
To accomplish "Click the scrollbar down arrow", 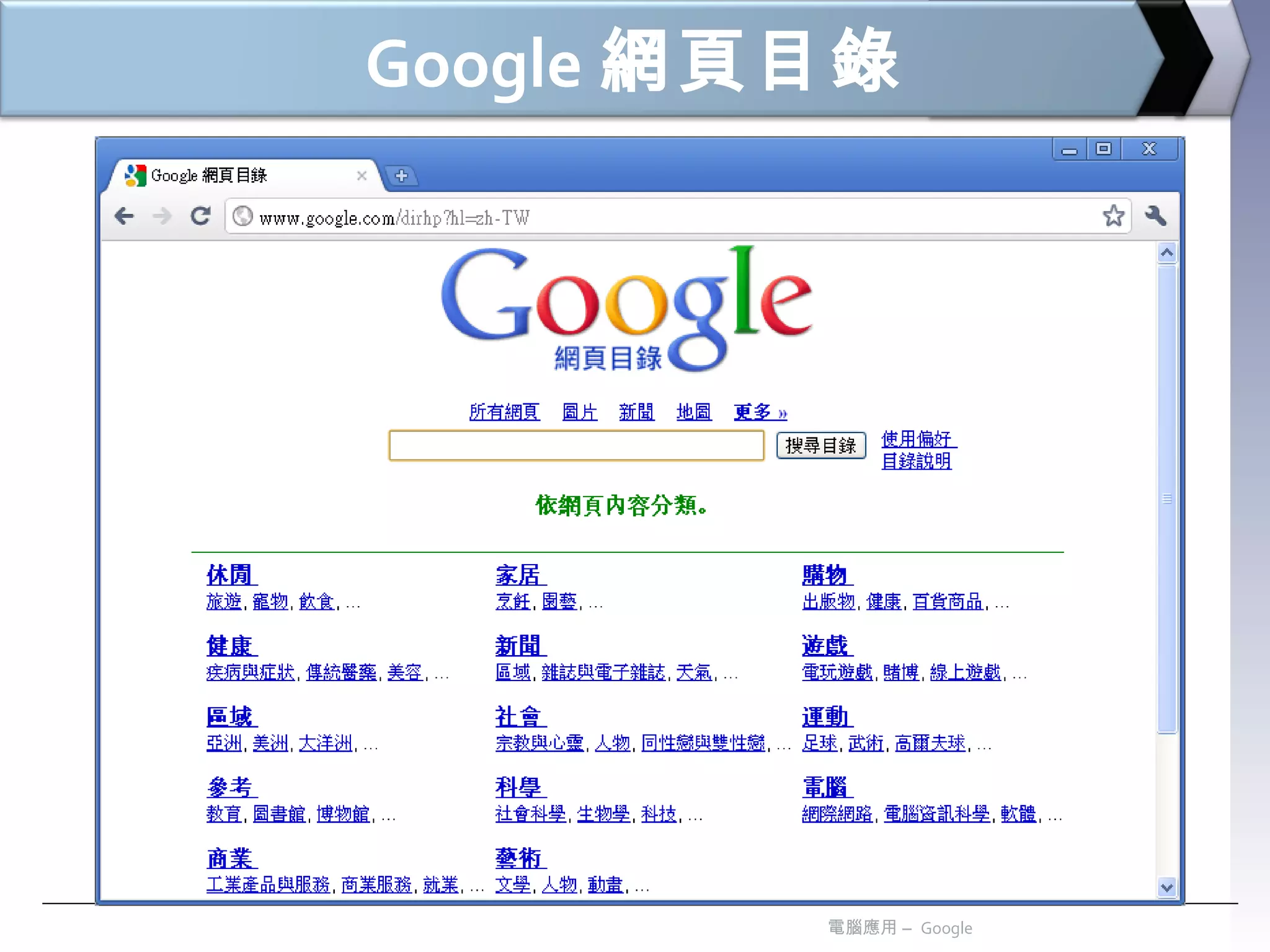I will 1166,888.
